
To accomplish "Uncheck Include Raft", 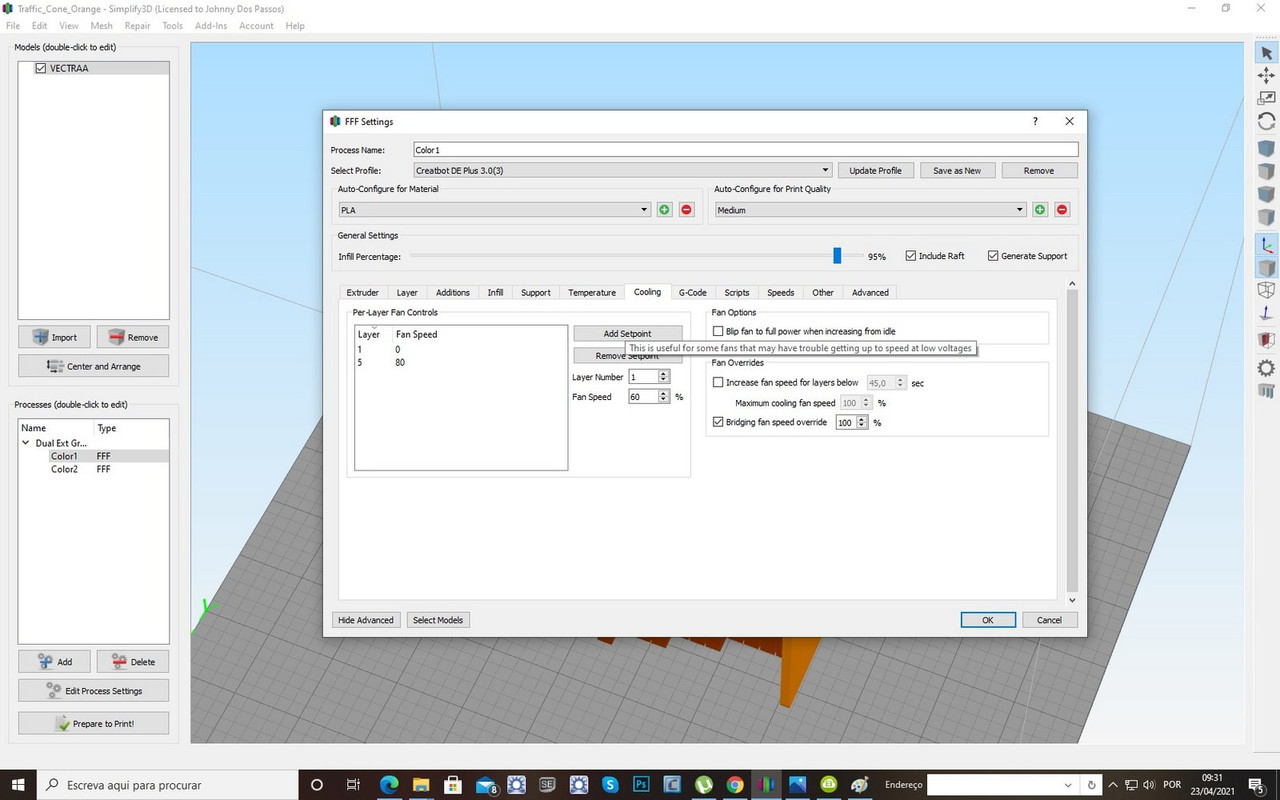I will 911,256.
